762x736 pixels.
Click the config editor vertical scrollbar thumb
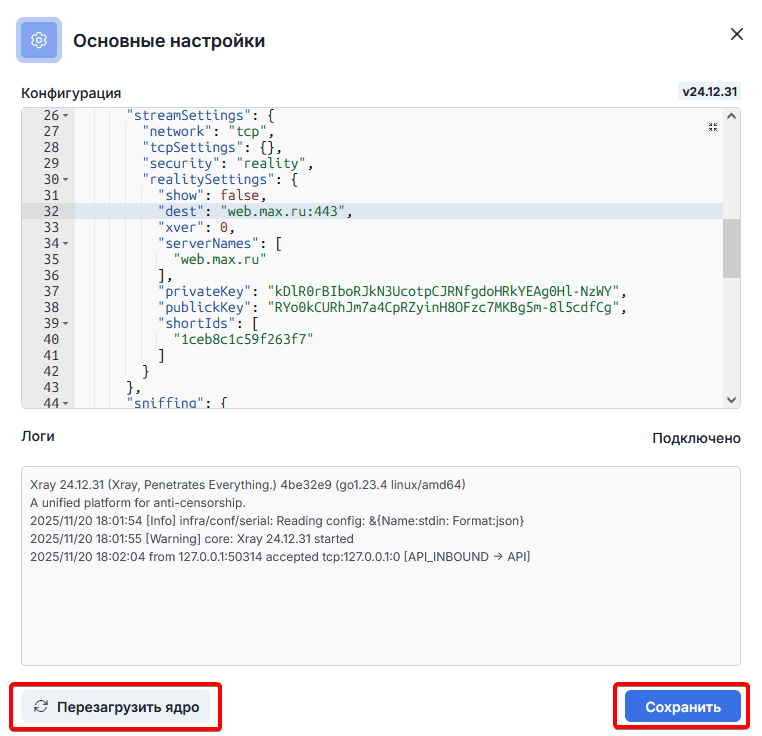731,248
